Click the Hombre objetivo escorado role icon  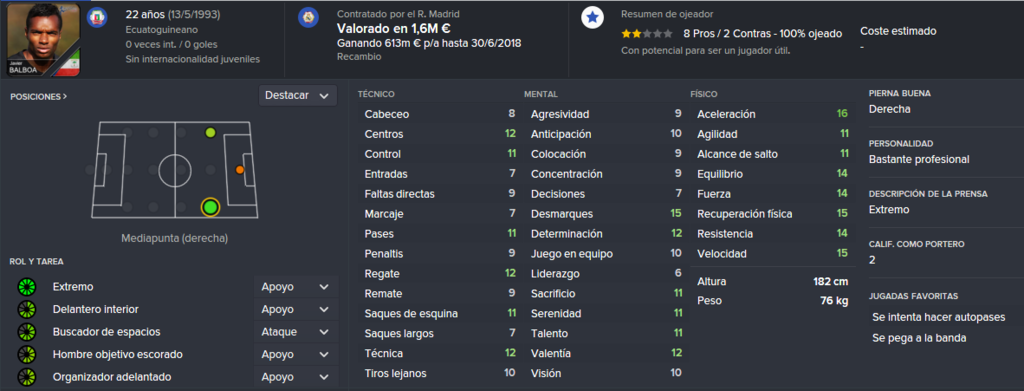tap(27, 354)
